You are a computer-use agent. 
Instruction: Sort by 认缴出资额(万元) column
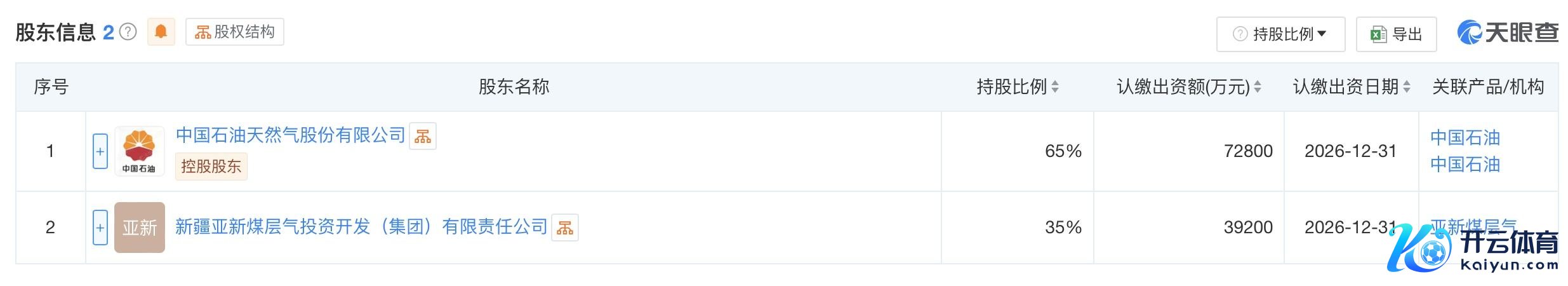[1258, 86]
